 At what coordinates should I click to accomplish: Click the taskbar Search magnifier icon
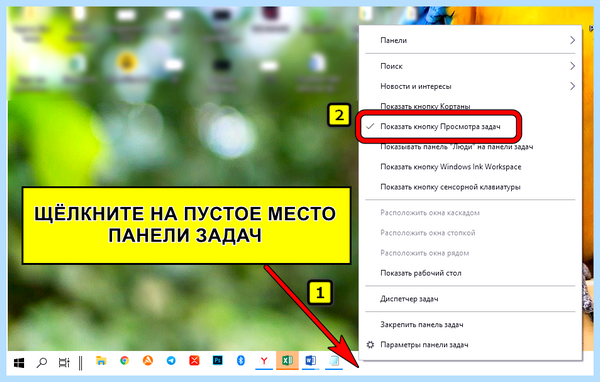click(x=41, y=362)
